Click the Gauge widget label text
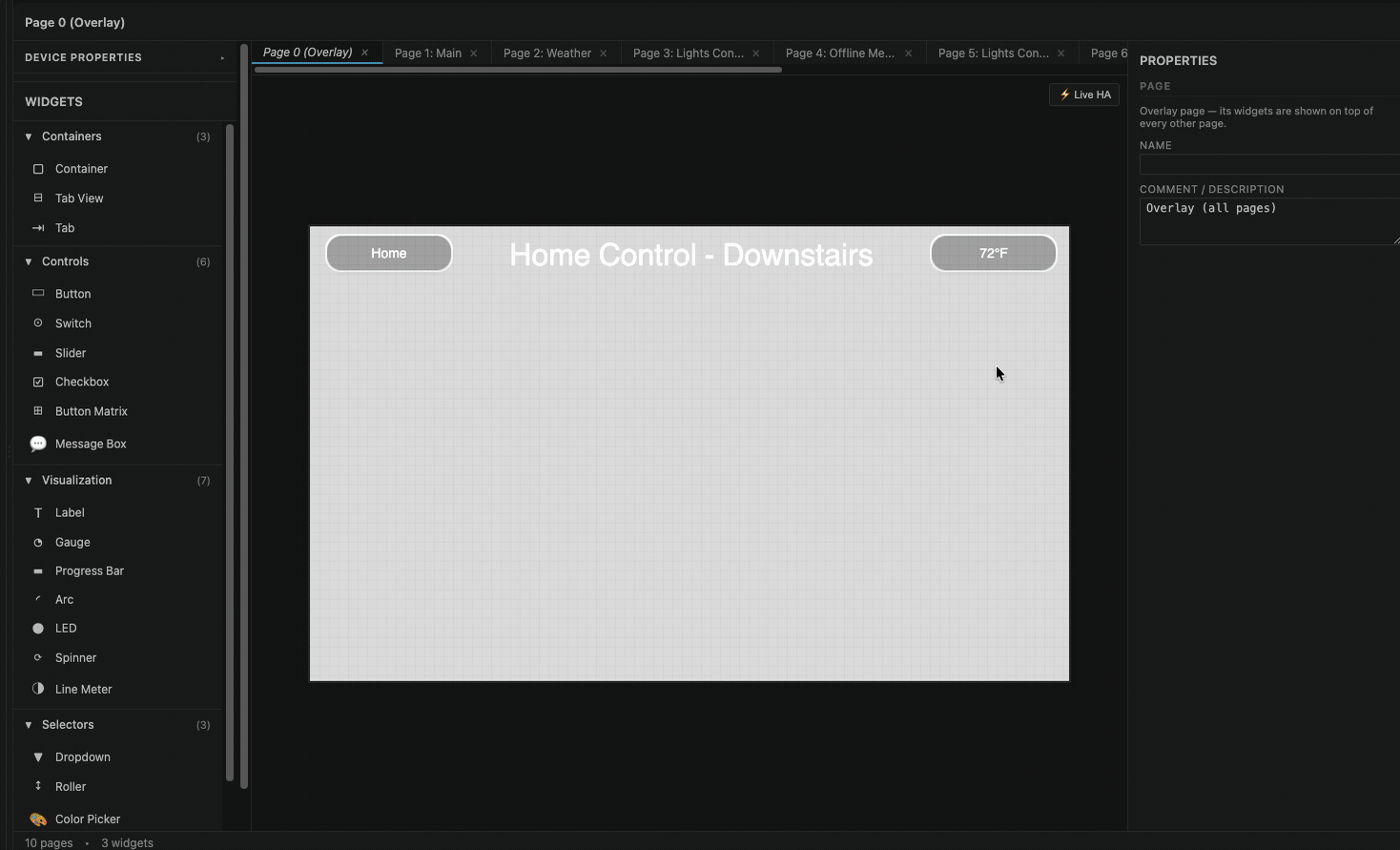The image size is (1400, 850). [72, 542]
